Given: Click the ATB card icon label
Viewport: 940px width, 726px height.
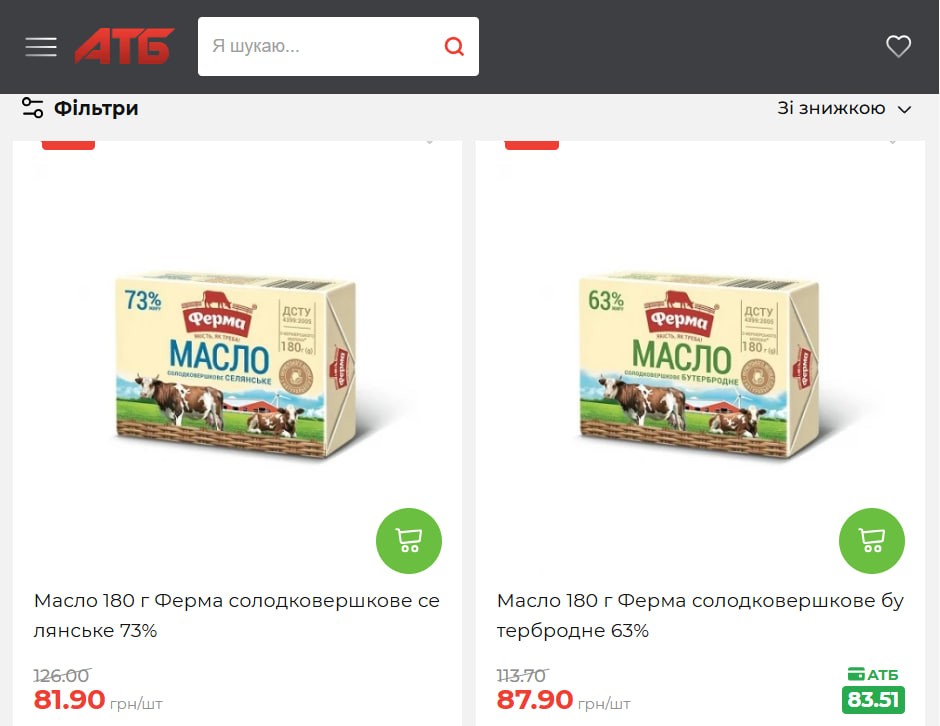Looking at the screenshot, I should (x=873, y=674).
